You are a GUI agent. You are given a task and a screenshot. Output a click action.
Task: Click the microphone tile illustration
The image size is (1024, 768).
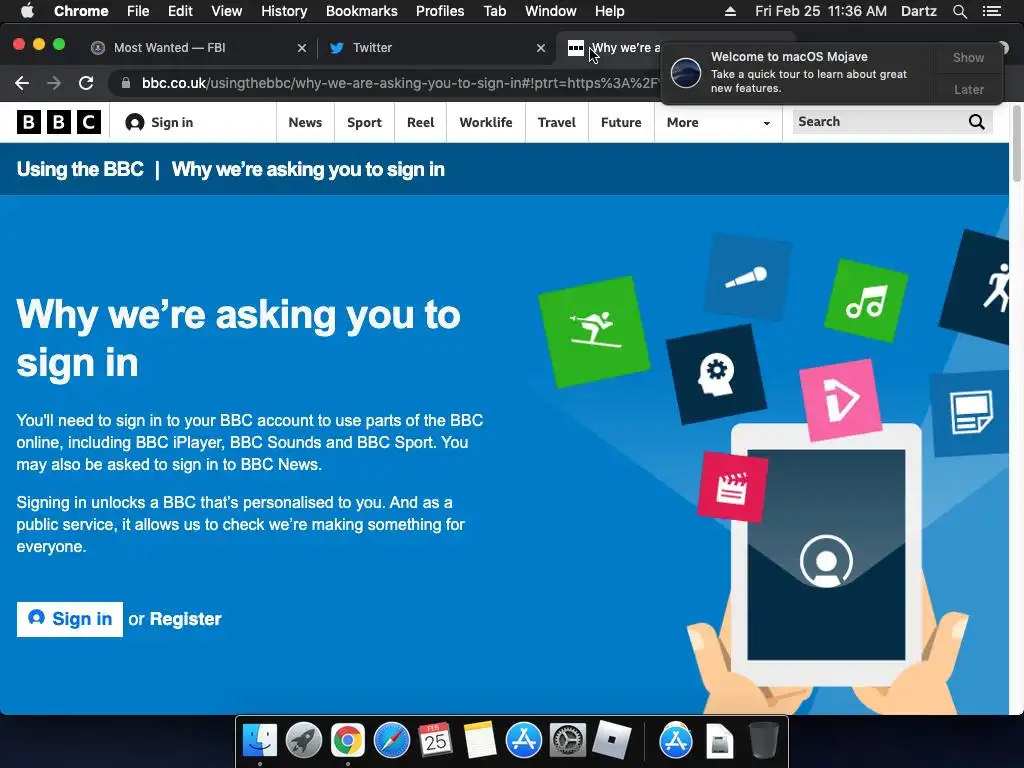click(x=747, y=277)
